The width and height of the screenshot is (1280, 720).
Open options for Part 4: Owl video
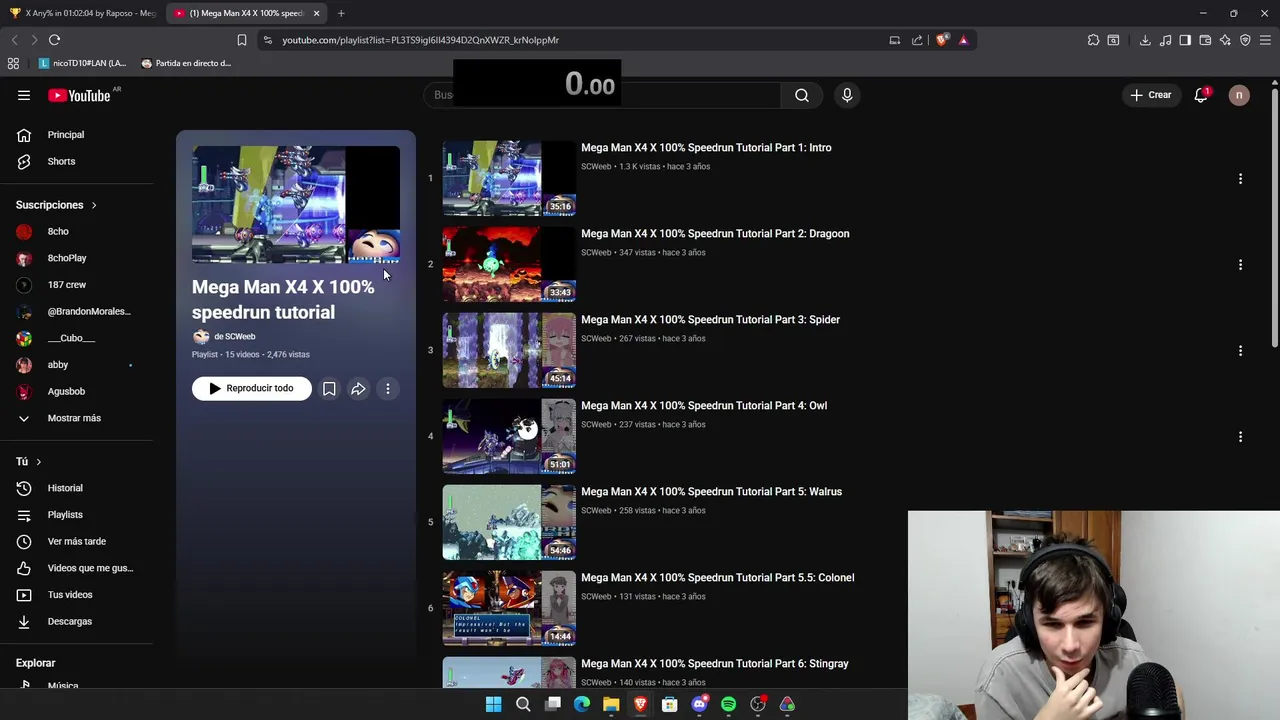click(x=1240, y=437)
